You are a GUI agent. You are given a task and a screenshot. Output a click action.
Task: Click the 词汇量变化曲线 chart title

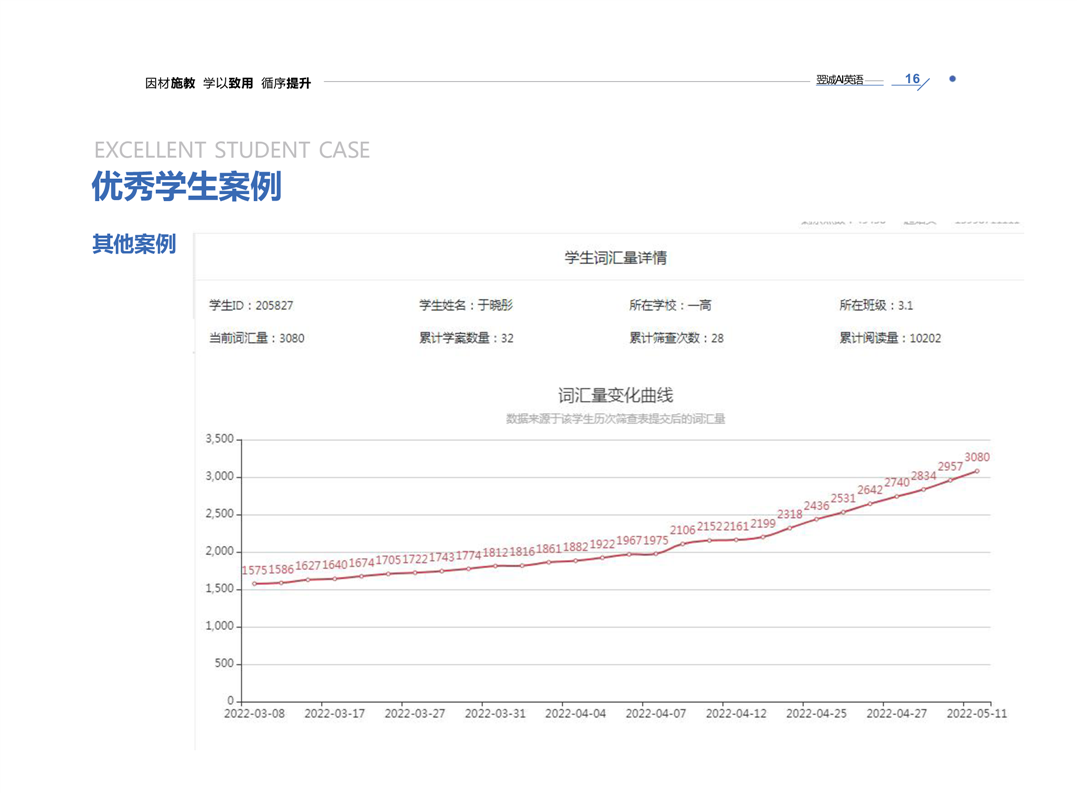[x=615, y=396]
